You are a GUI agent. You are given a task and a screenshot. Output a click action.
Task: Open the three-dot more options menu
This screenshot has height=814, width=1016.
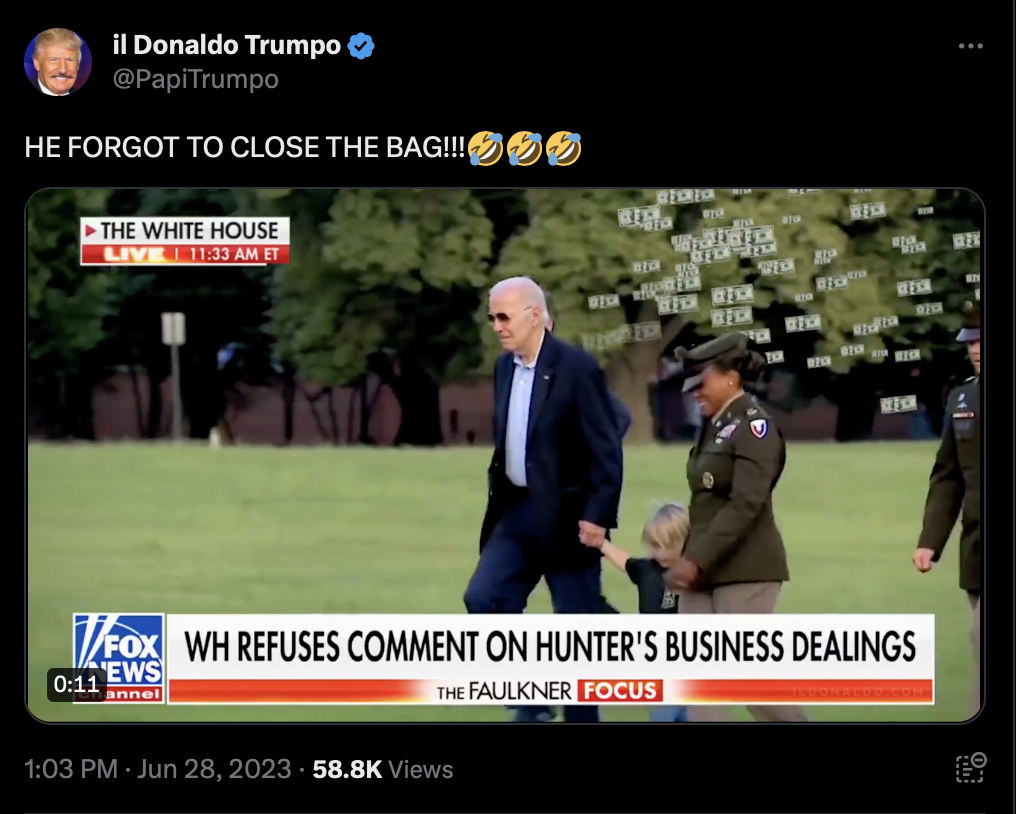pyautogui.click(x=971, y=46)
